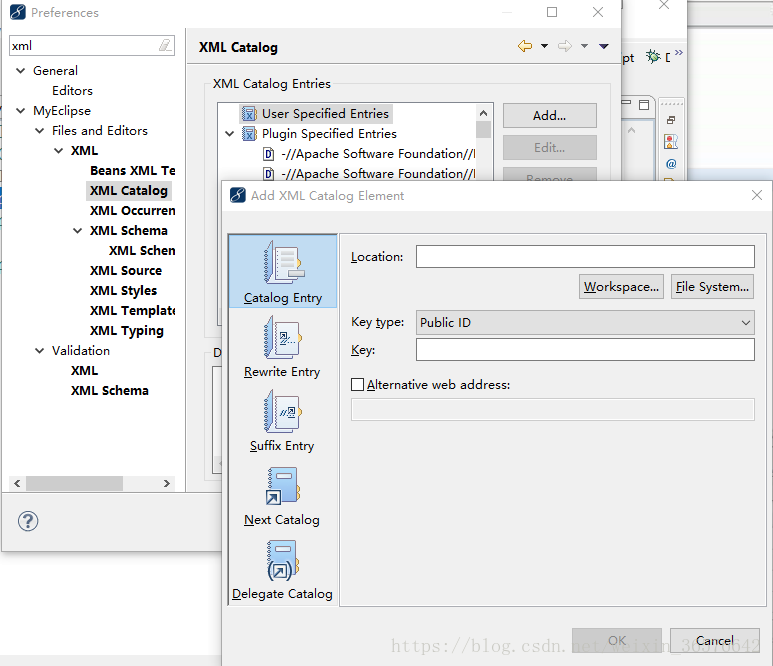
Task: Open the back history dropdown arrow
Action: 544,46
